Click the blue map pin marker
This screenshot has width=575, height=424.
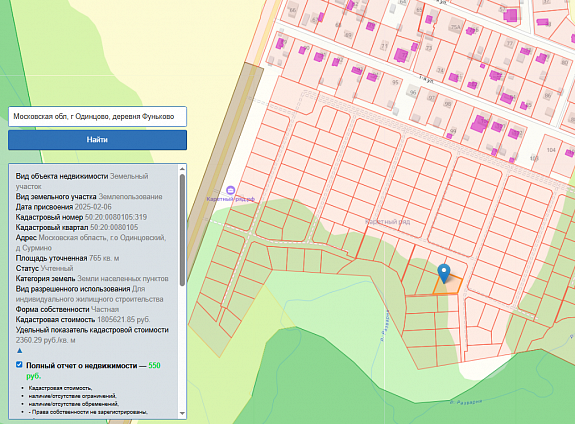click(444, 273)
